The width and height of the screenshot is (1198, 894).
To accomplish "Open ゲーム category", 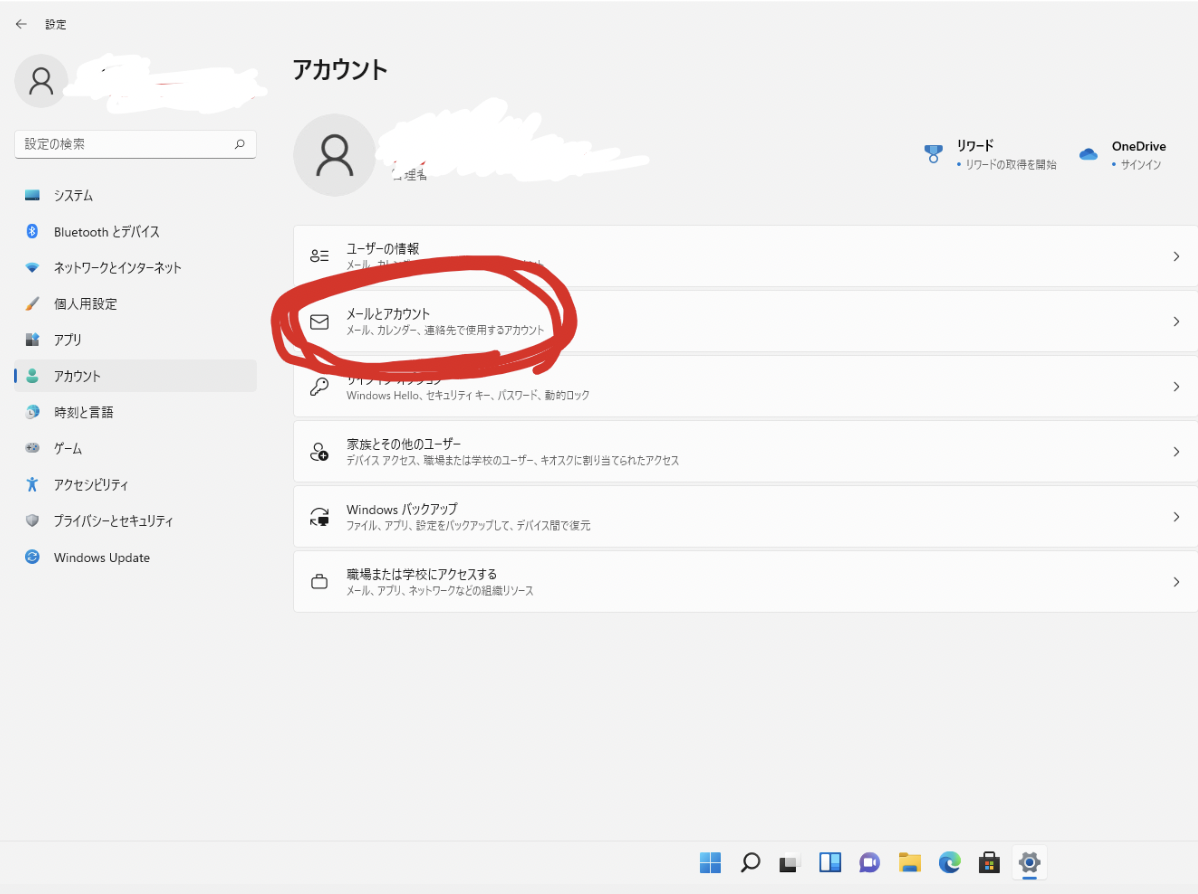I will coord(135,449).
